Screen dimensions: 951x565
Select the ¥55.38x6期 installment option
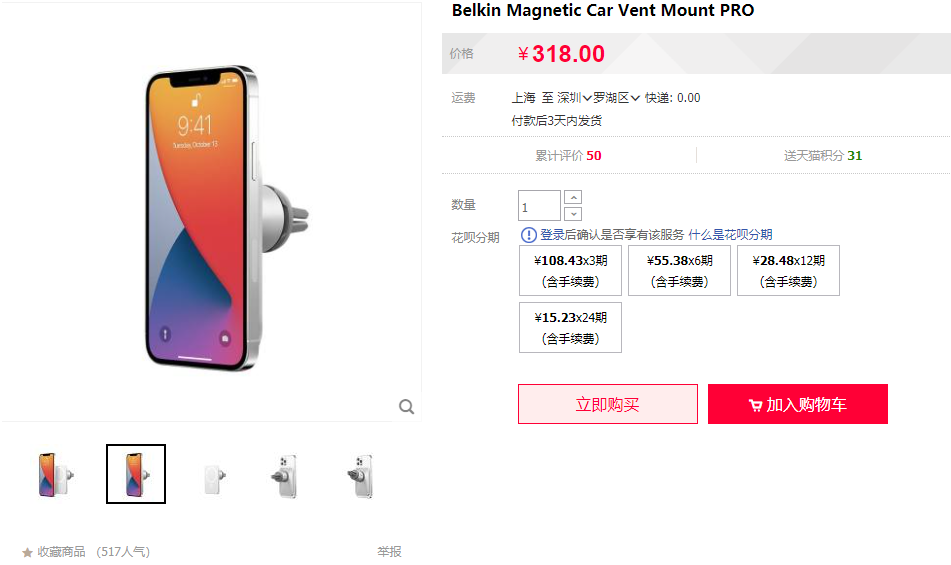click(x=679, y=270)
